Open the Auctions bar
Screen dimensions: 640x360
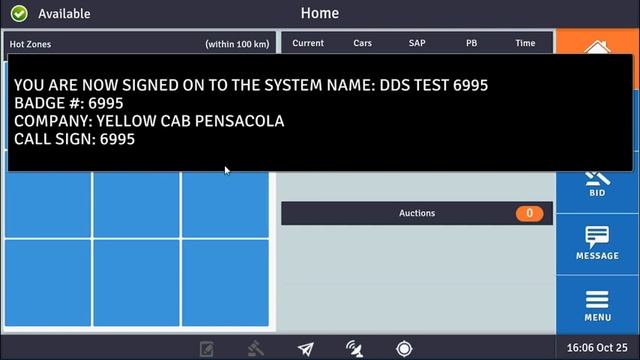[417, 213]
